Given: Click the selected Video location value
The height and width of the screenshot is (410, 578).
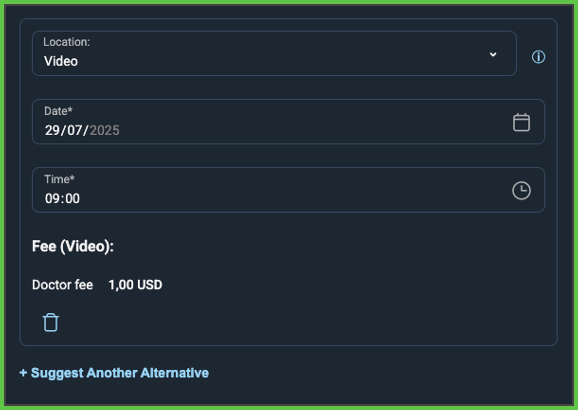Looking at the screenshot, I should (x=61, y=61).
